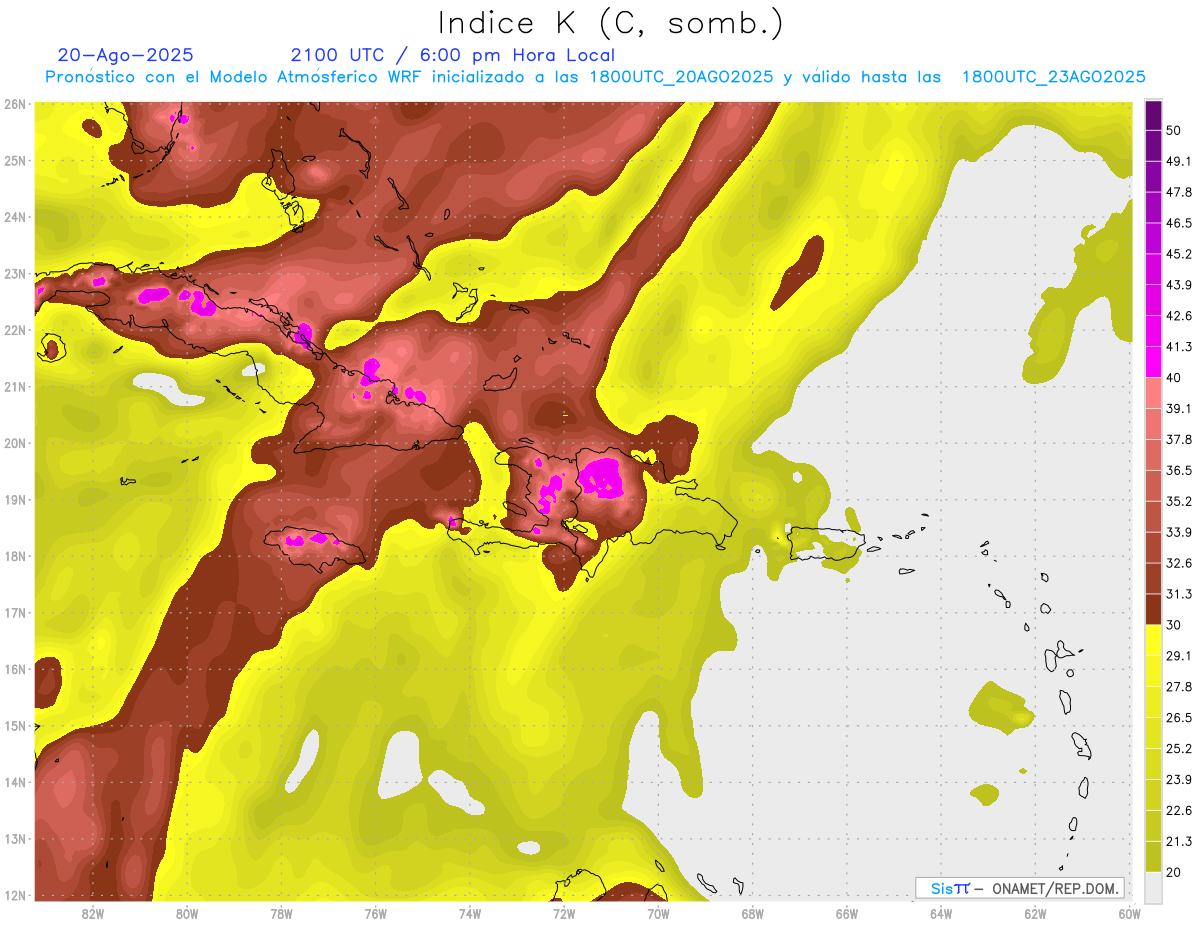Click legend value "42.6"
The height and width of the screenshot is (927, 1200).
point(1179,316)
